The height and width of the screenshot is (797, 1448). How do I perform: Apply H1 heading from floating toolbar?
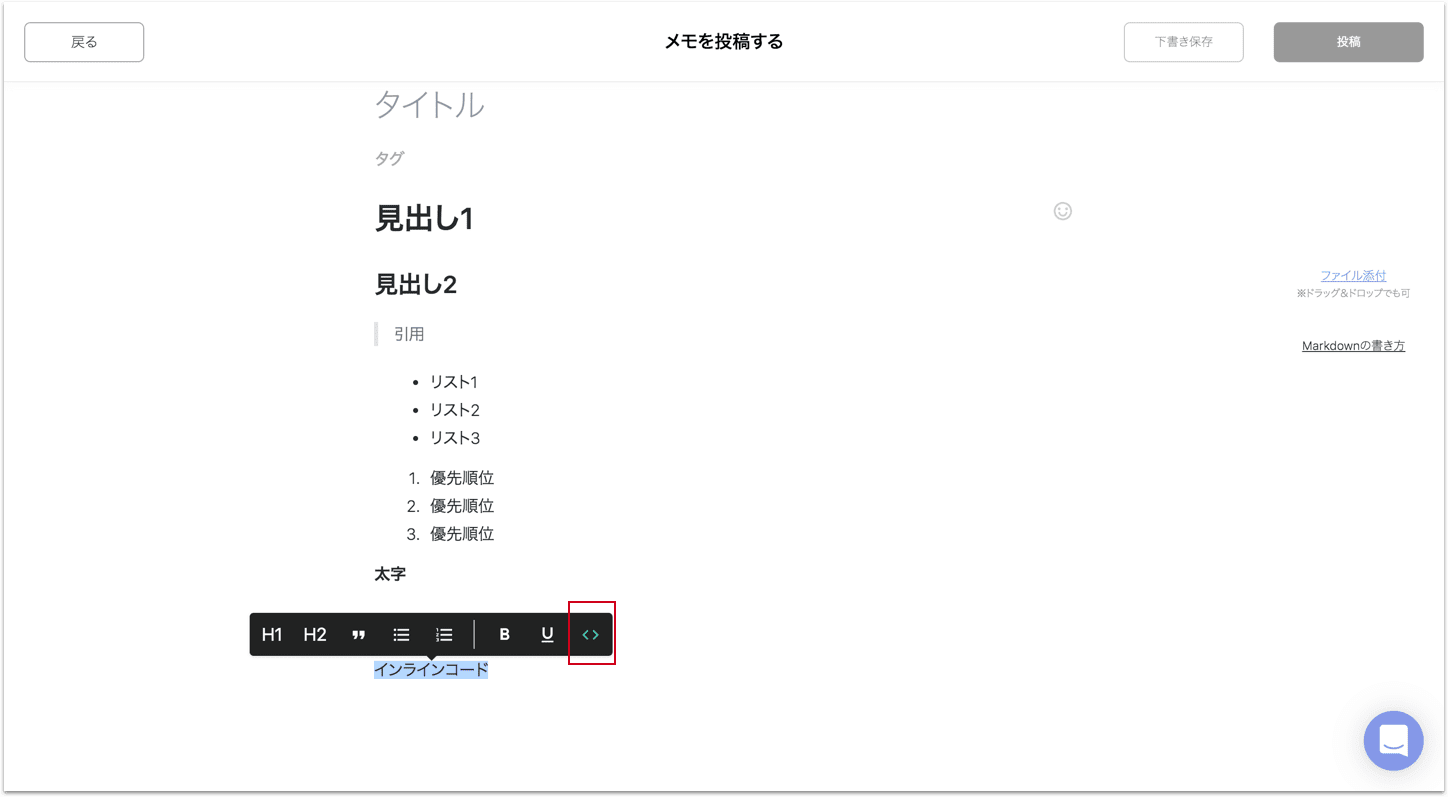(x=272, y=635)
